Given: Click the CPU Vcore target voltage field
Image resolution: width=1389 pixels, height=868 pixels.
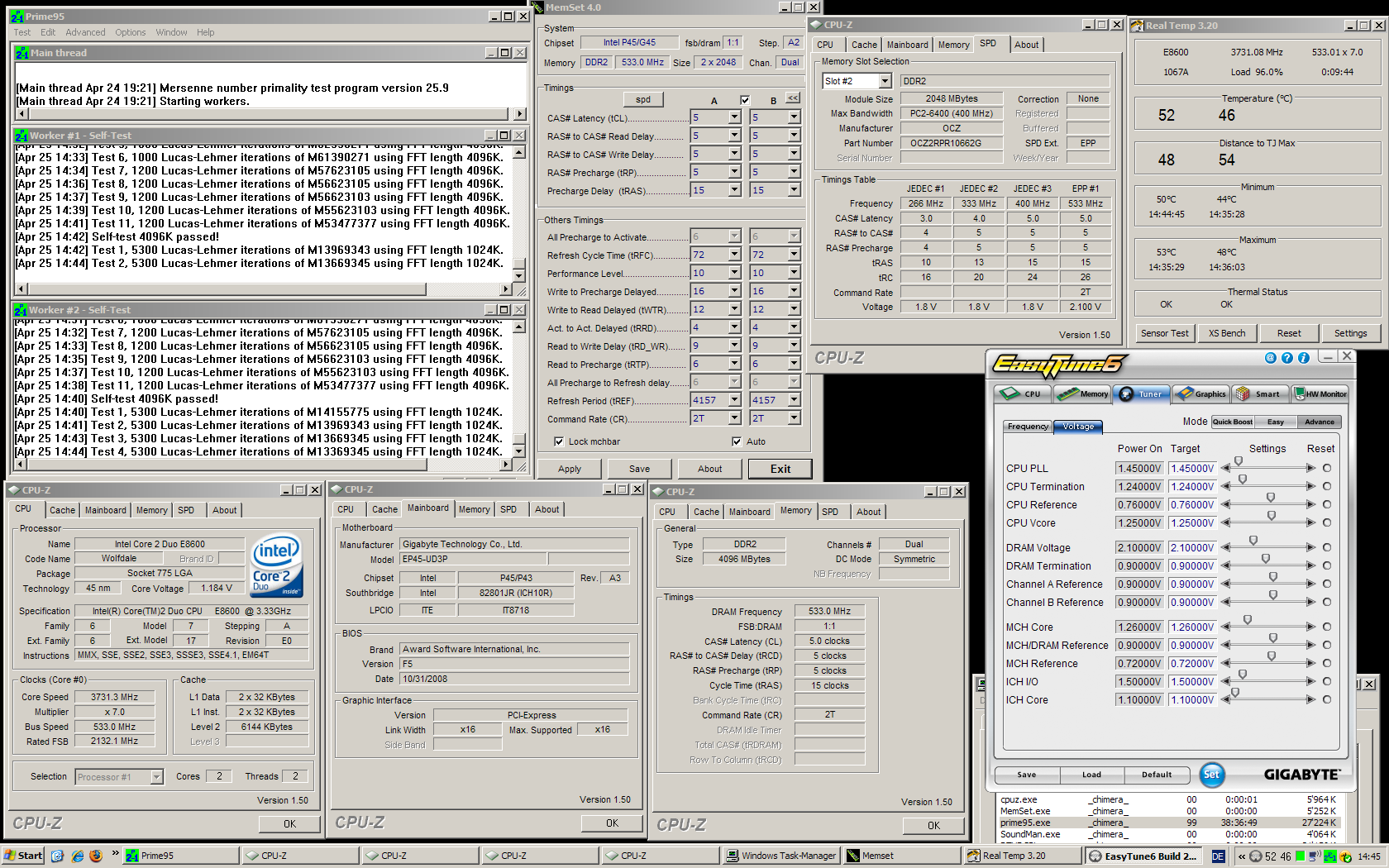Looking at the screenshot, I should (1192, 522).
